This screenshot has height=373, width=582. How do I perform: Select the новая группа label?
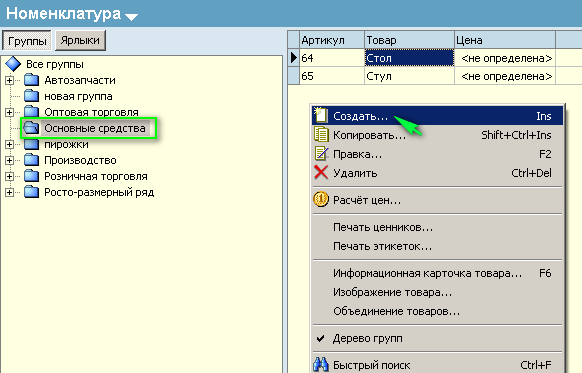78,96
